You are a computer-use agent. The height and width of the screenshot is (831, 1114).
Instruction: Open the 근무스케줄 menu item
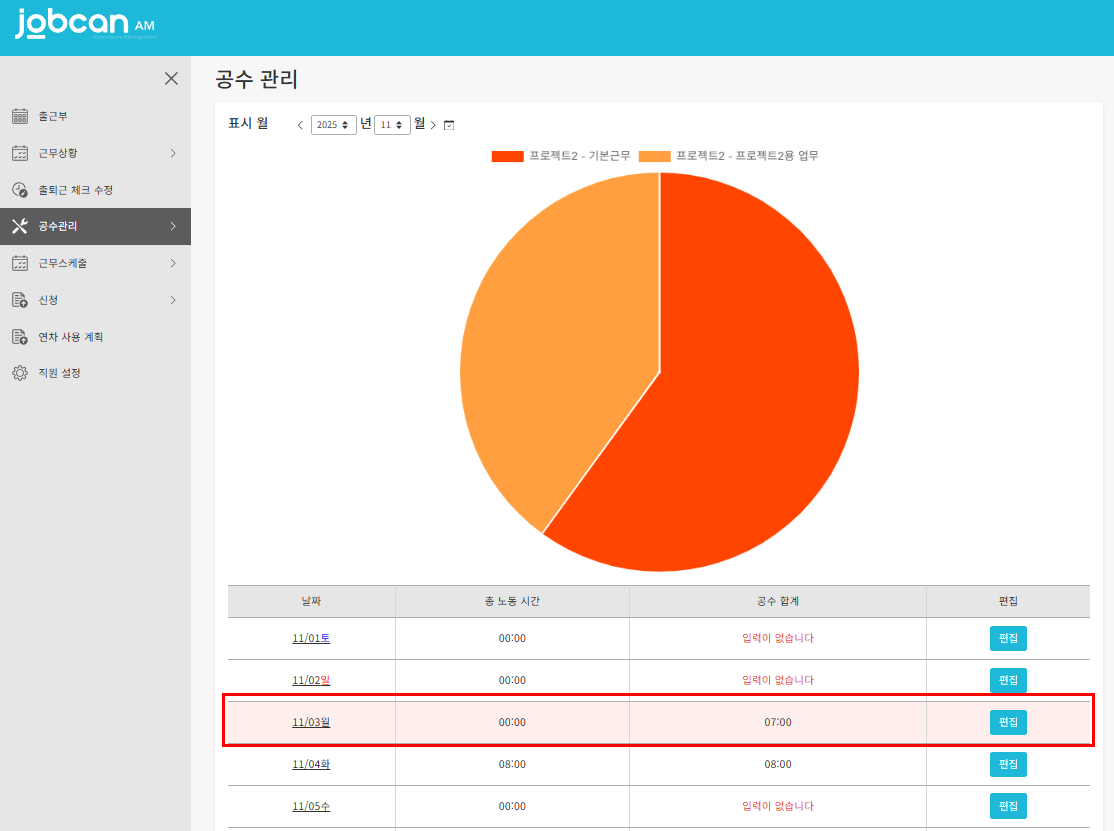(62, 263)
